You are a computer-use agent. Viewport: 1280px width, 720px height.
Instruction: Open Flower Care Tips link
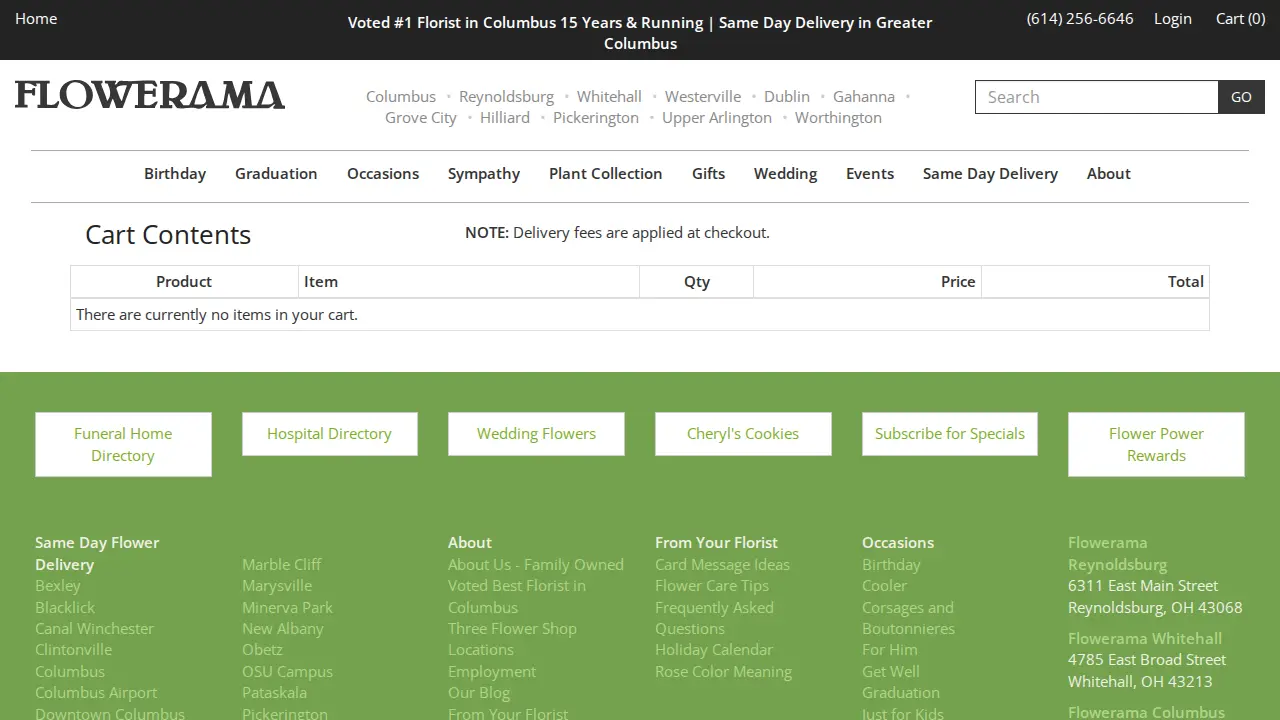click(x=712, y=586)
